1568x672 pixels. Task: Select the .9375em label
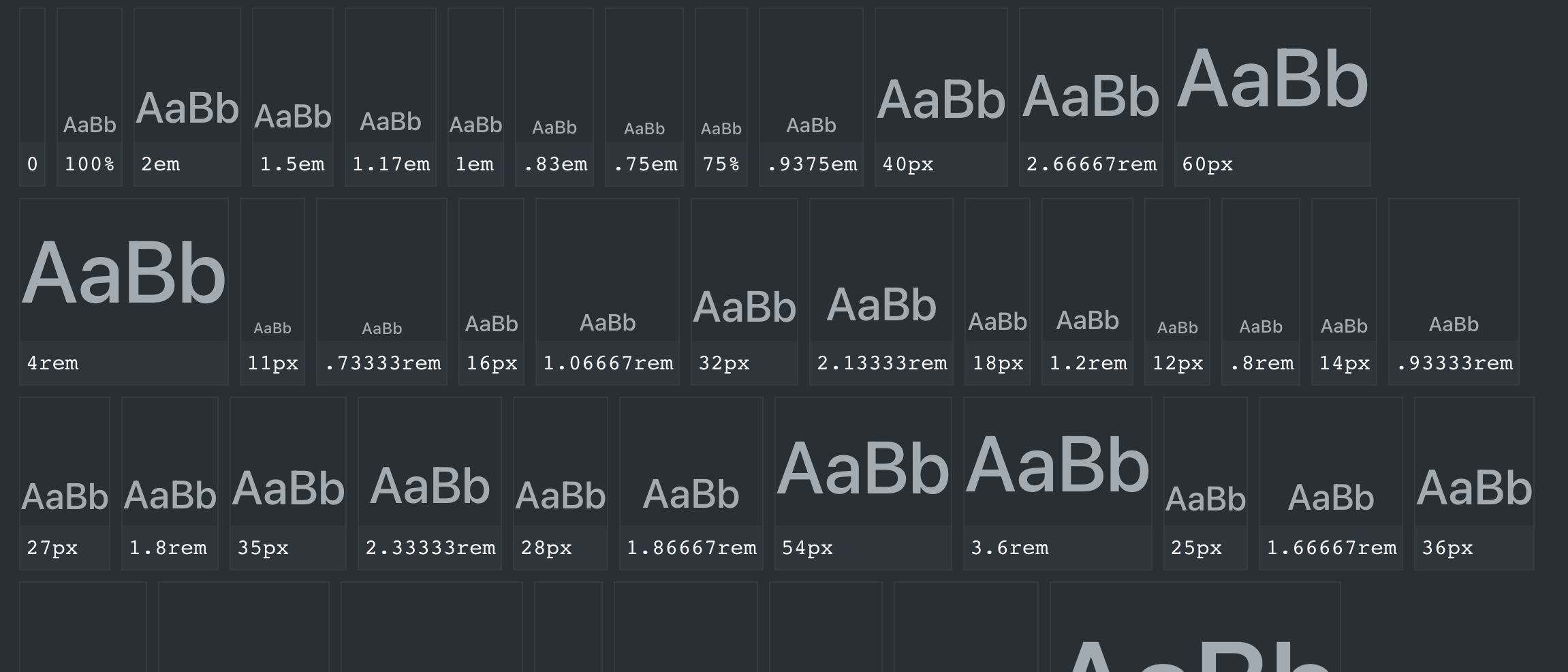click(811, 164)
